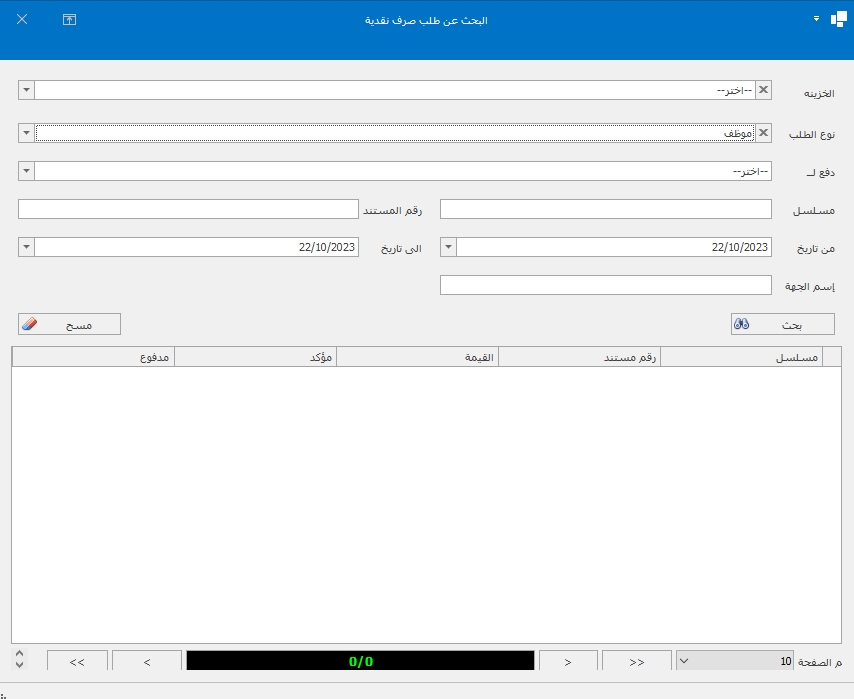Expand the الخزينه dropdown list

26,90
